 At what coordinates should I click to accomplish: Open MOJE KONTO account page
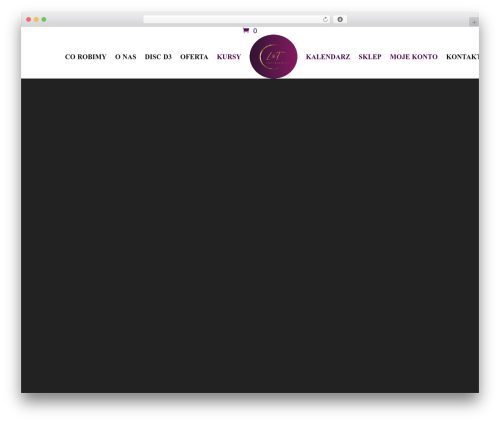(x=414, y=57)
